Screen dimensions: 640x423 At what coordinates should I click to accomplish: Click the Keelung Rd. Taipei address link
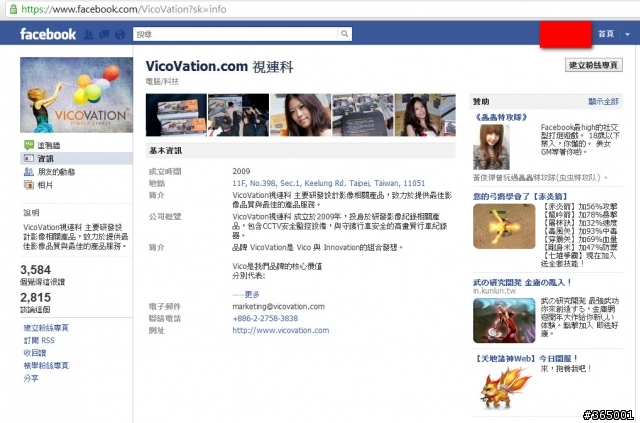pyautogui.click(x=329, y=183)
